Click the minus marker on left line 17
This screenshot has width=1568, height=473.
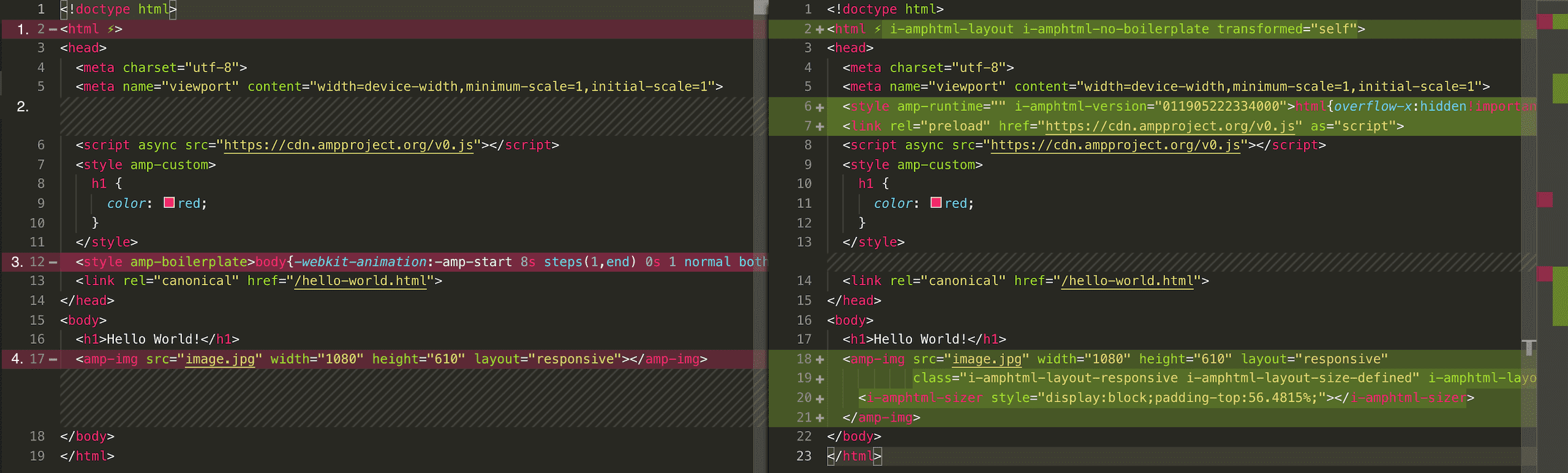pyautogui.click(x=53, y=359)
